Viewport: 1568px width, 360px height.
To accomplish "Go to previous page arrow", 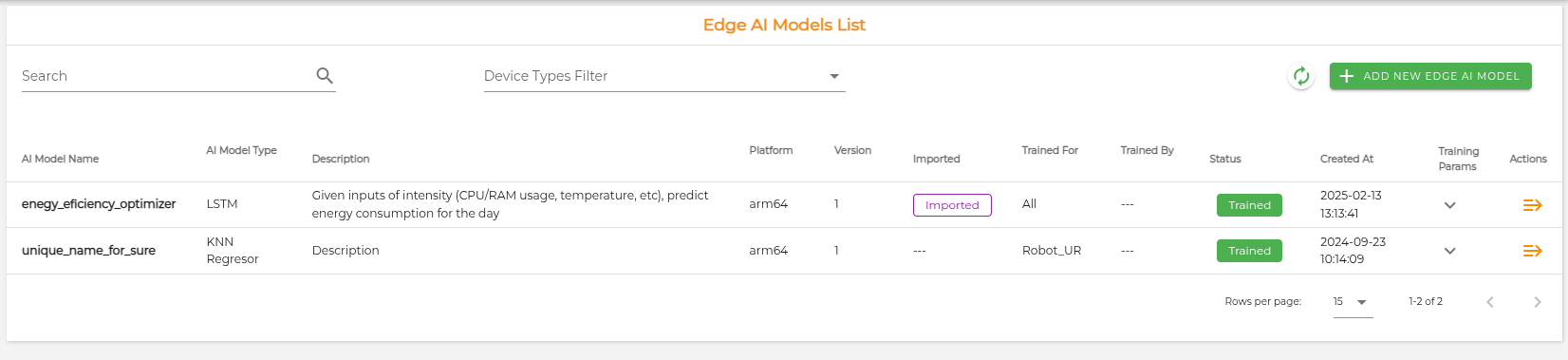I will pos(1490,302).
